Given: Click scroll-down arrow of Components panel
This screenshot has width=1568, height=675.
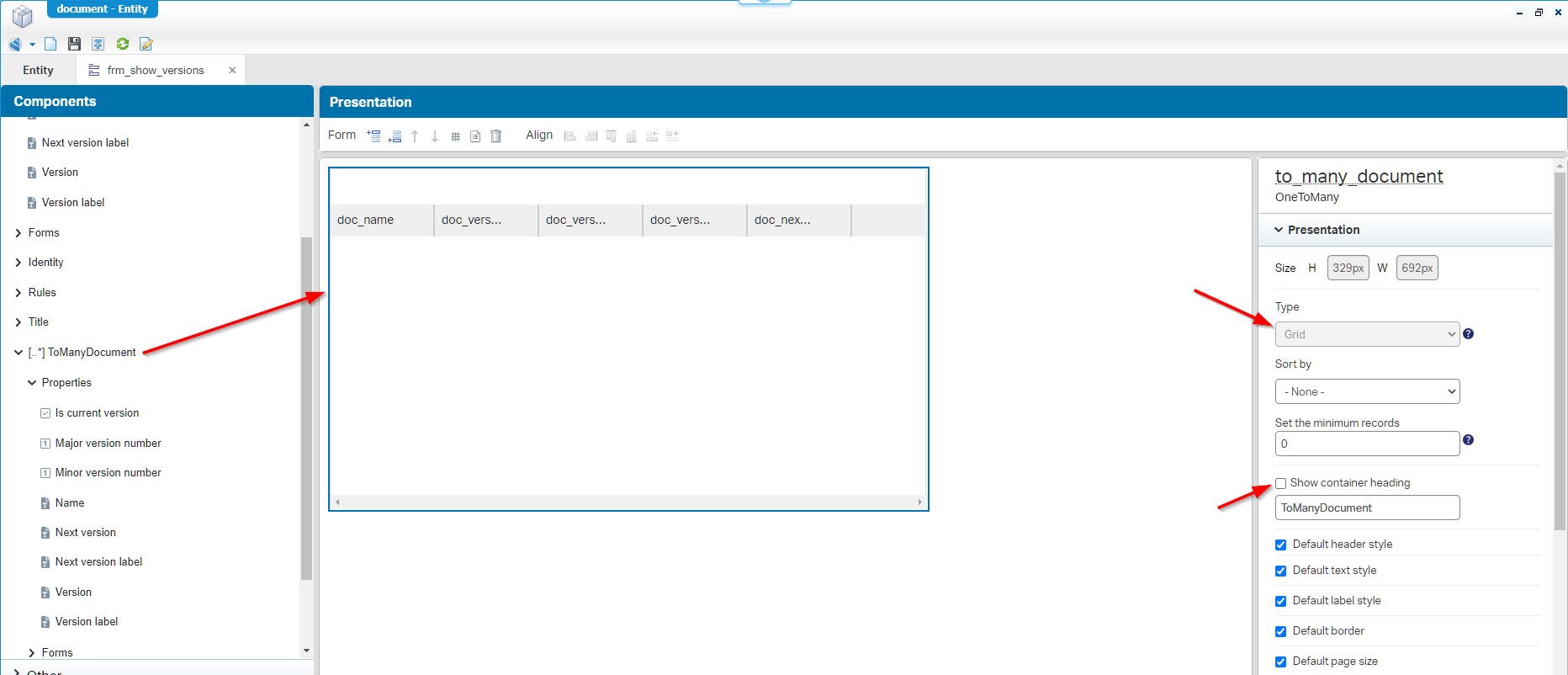Looking at the screenshot, I should click(x=306, y=651).
